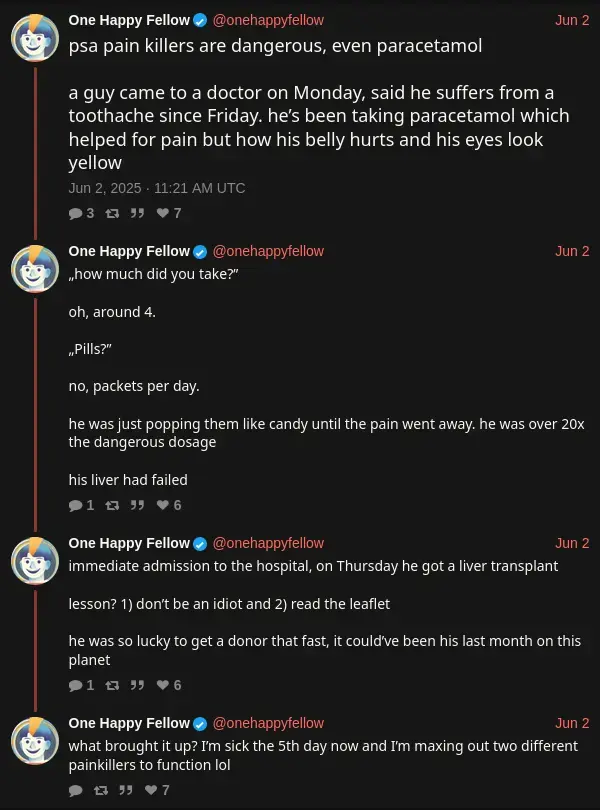
Task: Retweet the last tweet about painkillers
Action: point(99,790)
